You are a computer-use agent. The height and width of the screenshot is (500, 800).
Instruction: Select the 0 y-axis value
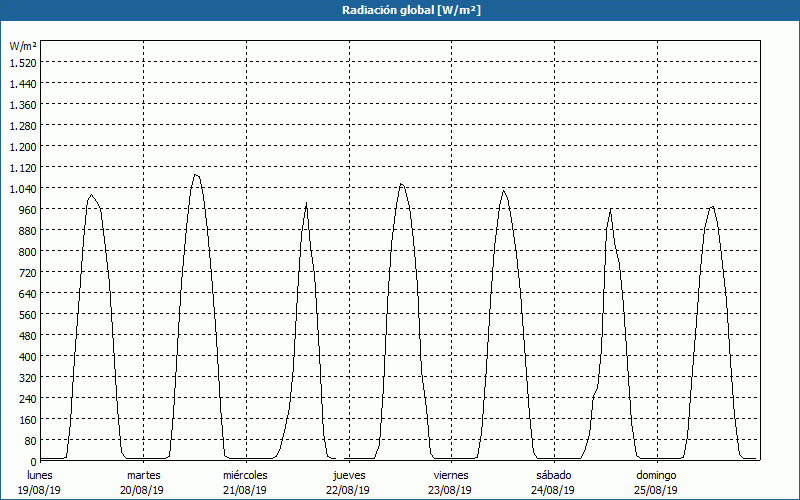34,462
